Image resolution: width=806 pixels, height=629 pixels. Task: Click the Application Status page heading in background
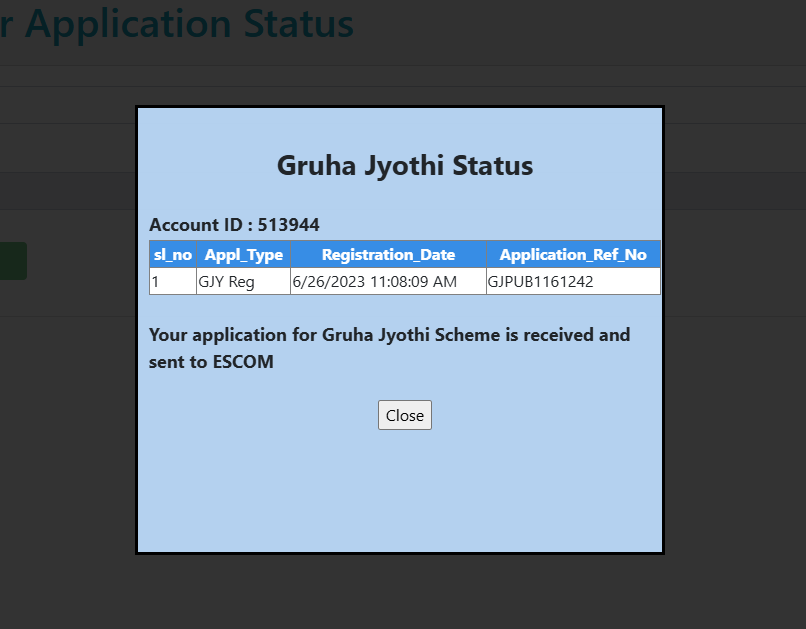point(177,24)
